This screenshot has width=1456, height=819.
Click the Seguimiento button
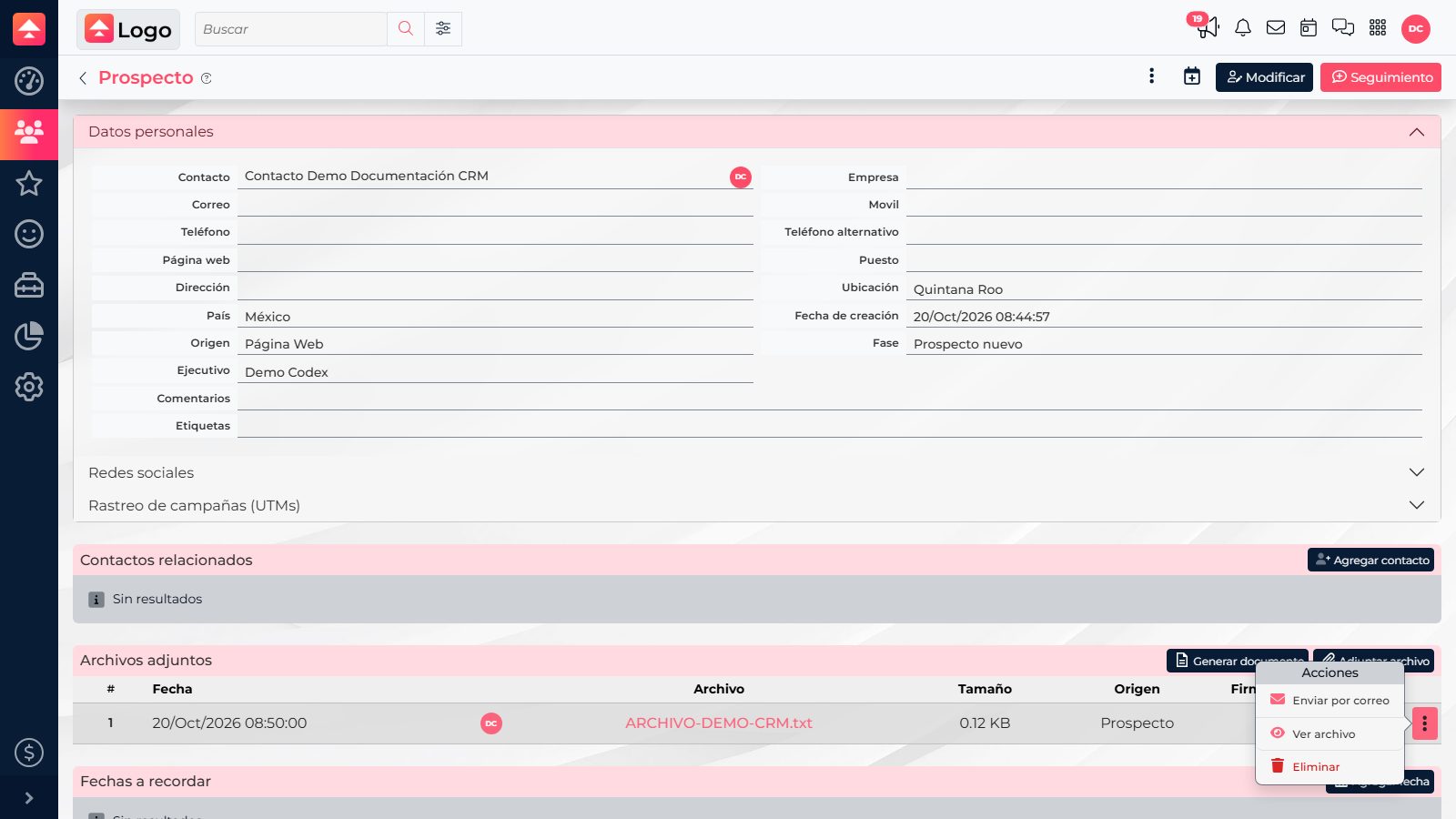pyautogui.click(x=1381, y=77)
